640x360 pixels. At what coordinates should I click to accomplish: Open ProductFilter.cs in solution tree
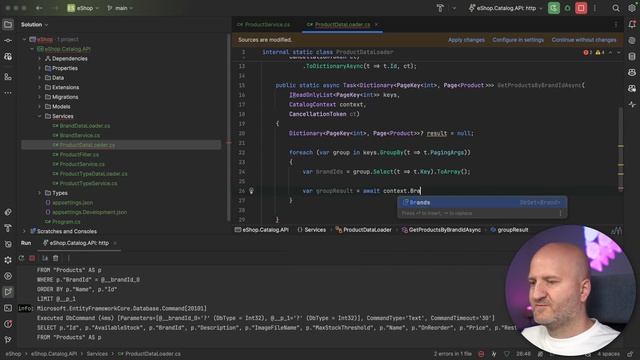click(x=79, y=155)
